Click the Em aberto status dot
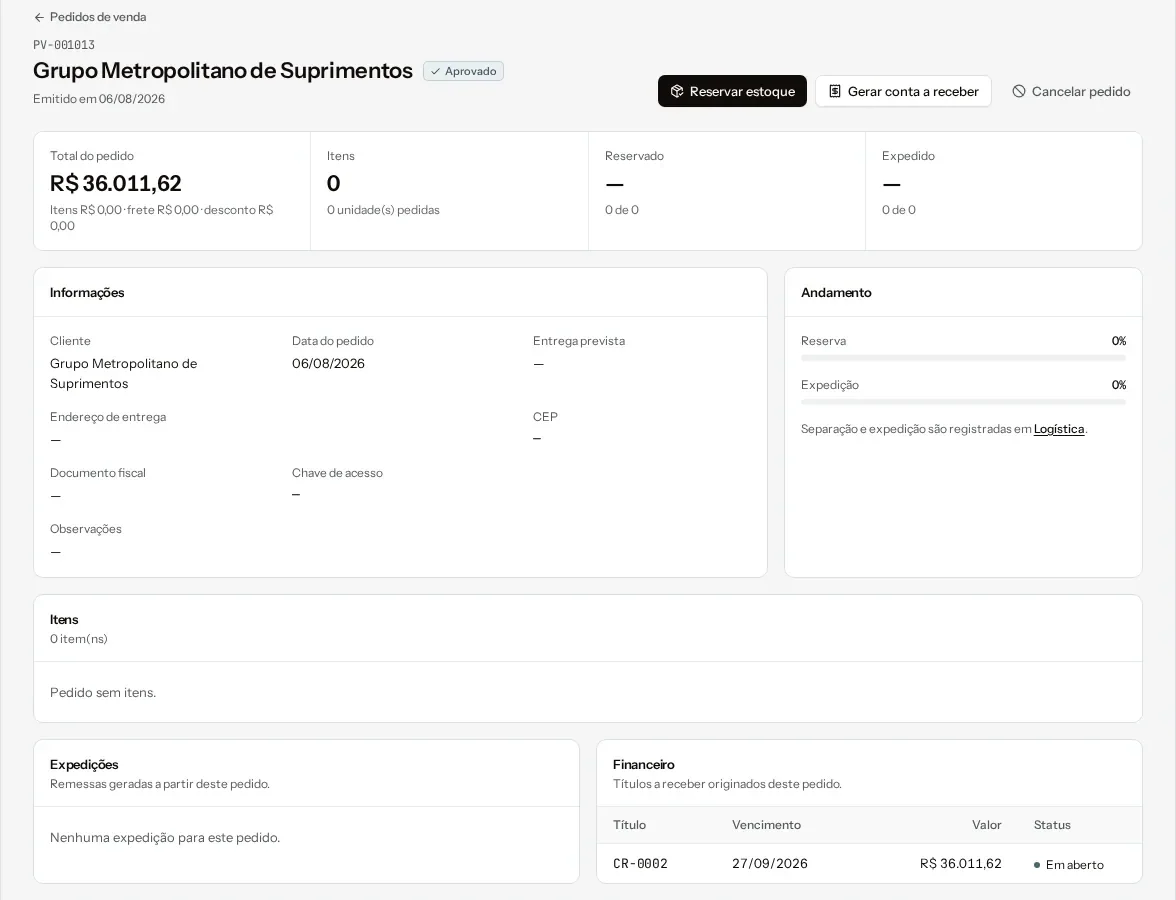Viewport: 1176px width, 900px height. click(x=1037, y=865)
